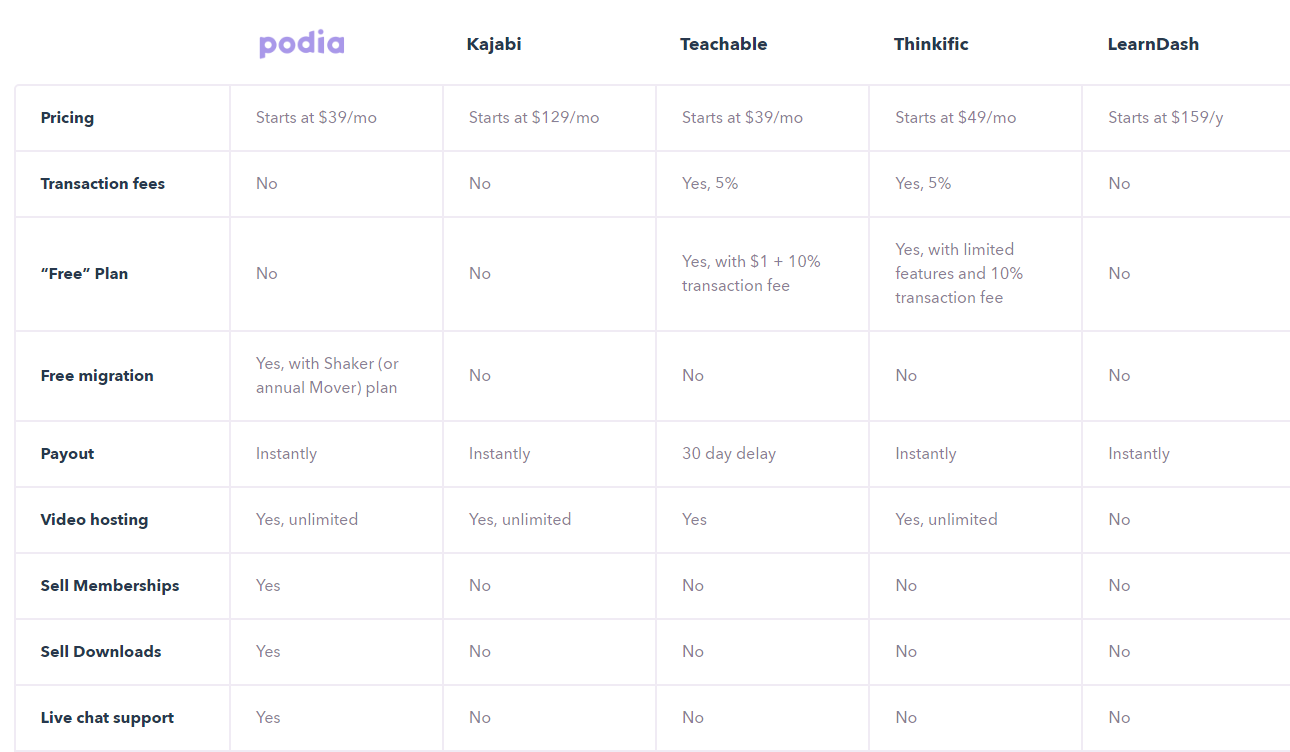This screenshot has height=752, width=1290.
Task: Click LearnDash's "Starts at $159/y" cell
Action: (1165, 118)
